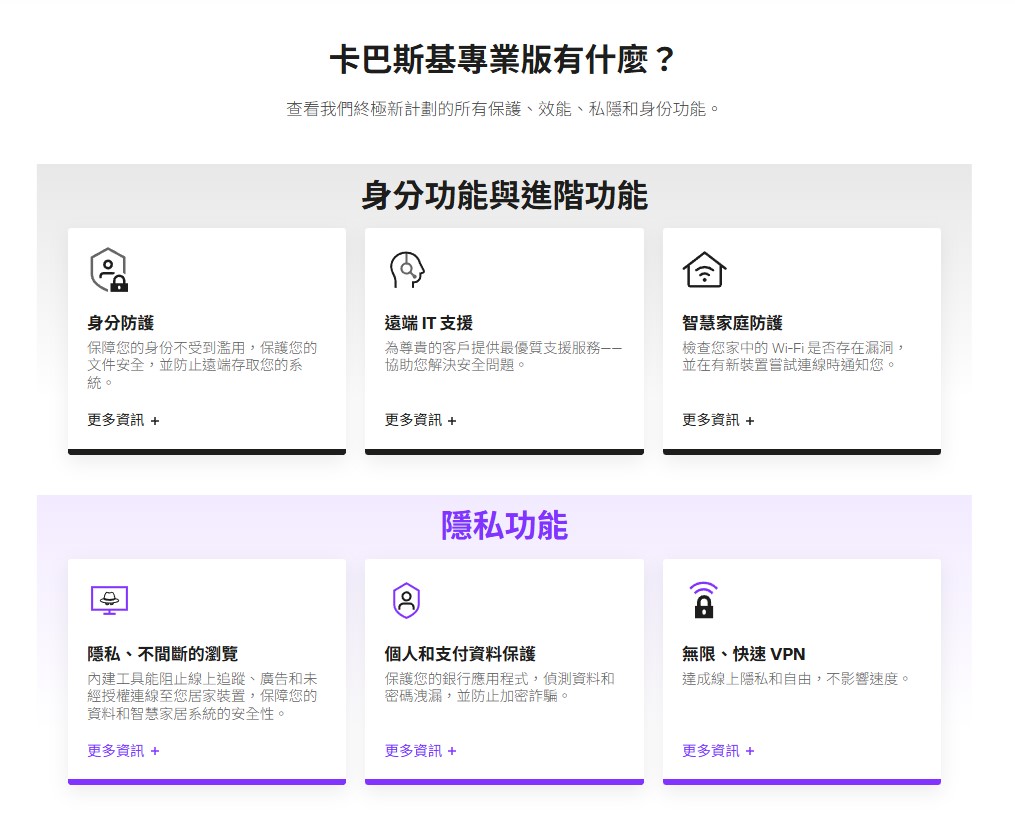
Task: Click the VPN padlock Wi-Fi icon
Action: (704, 600)
